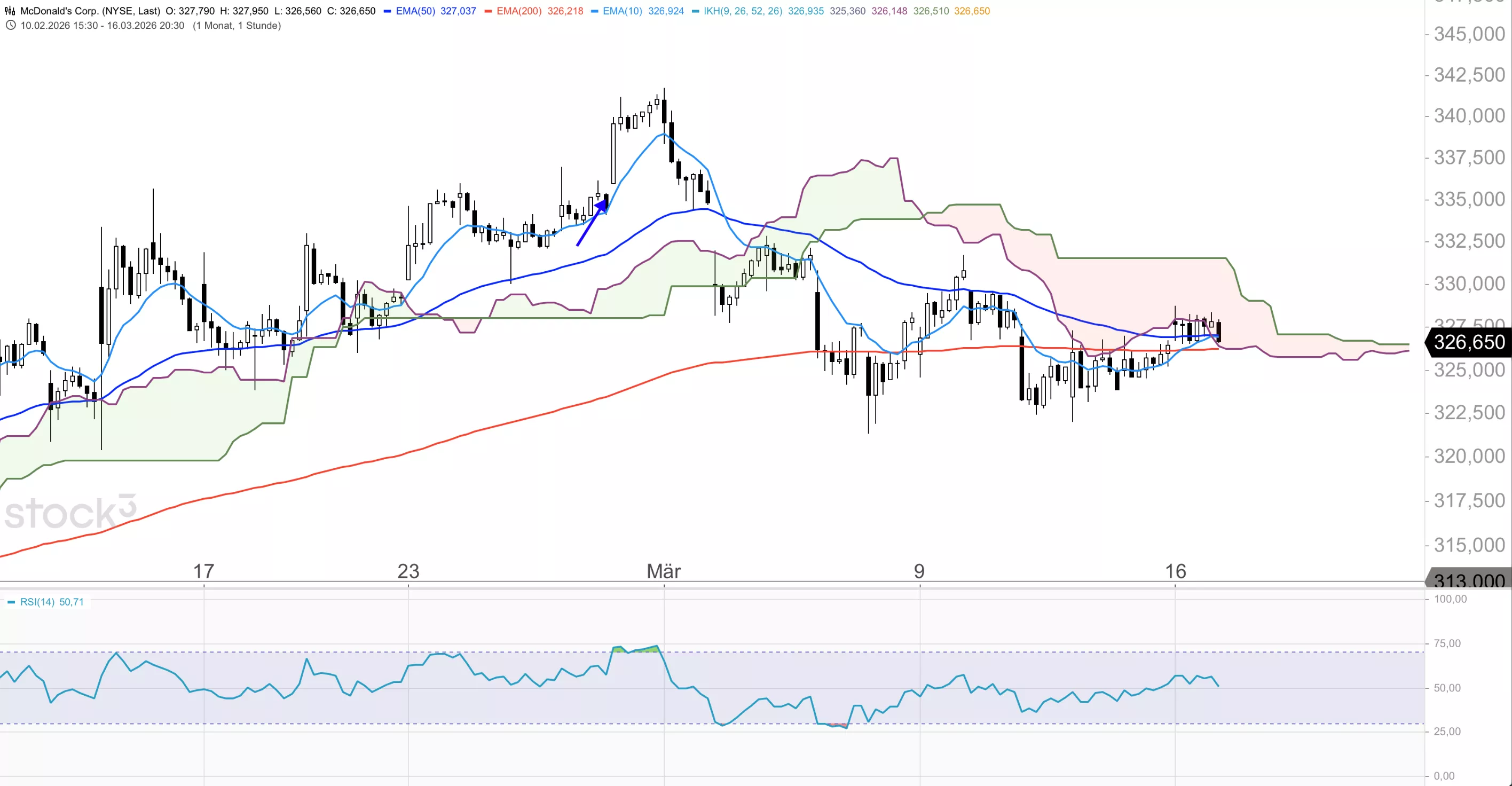This screenshot has height=786, width=1512.
Task: Click the candlestick chart-type icon
Action: (x=10, y=11)
